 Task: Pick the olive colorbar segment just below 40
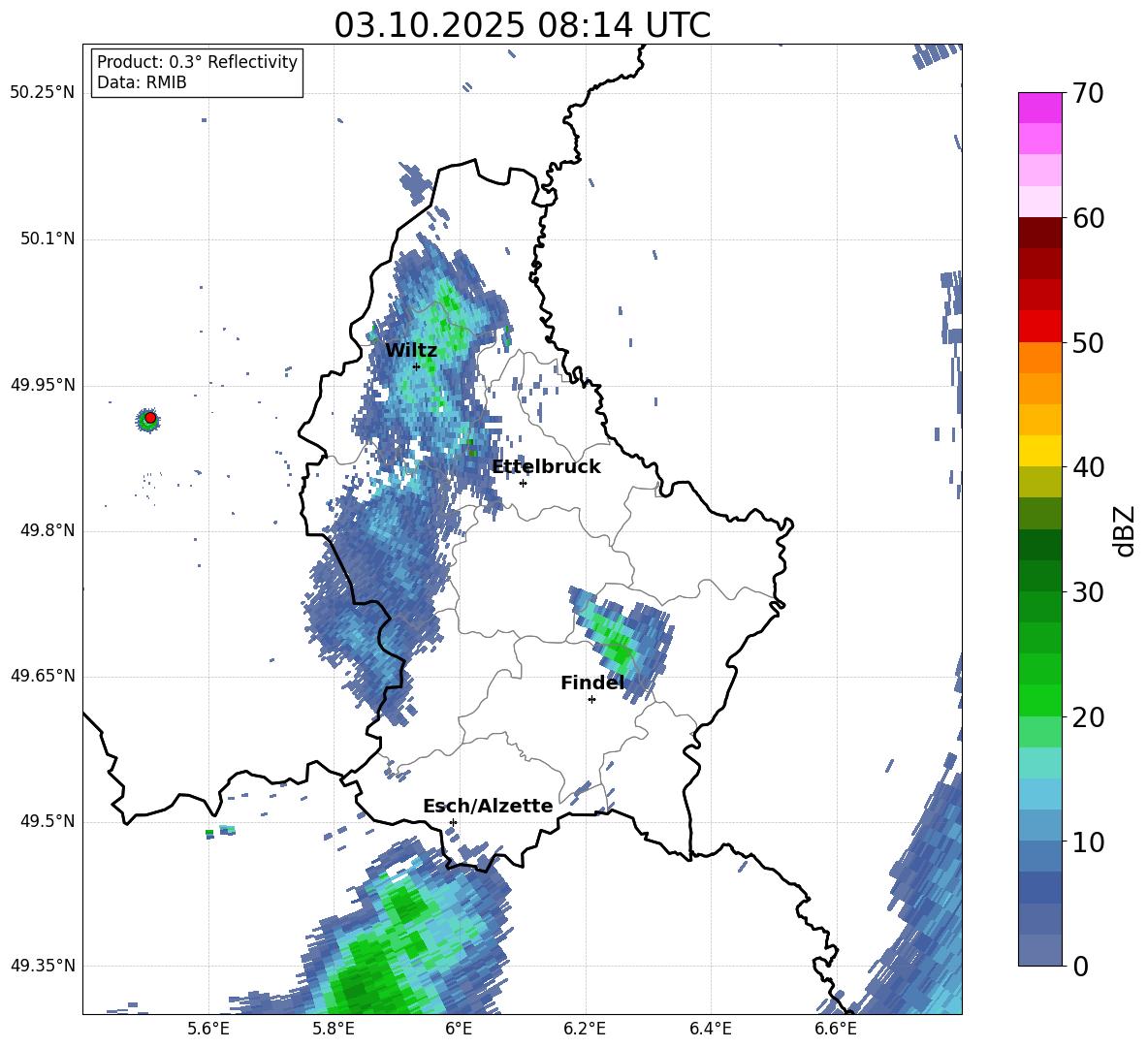(1039, 482)
